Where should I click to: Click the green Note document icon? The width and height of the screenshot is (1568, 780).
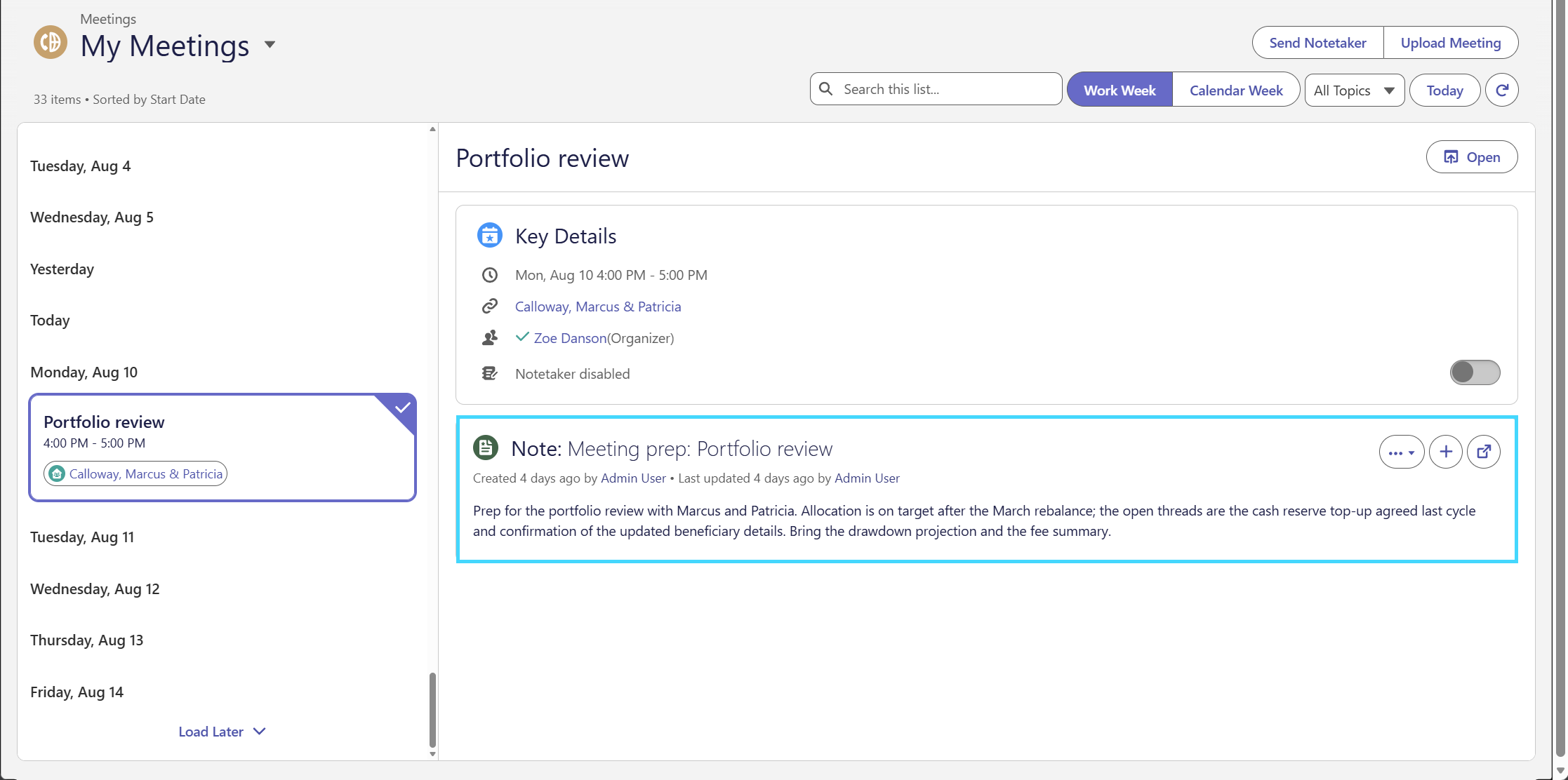point(486,448)
